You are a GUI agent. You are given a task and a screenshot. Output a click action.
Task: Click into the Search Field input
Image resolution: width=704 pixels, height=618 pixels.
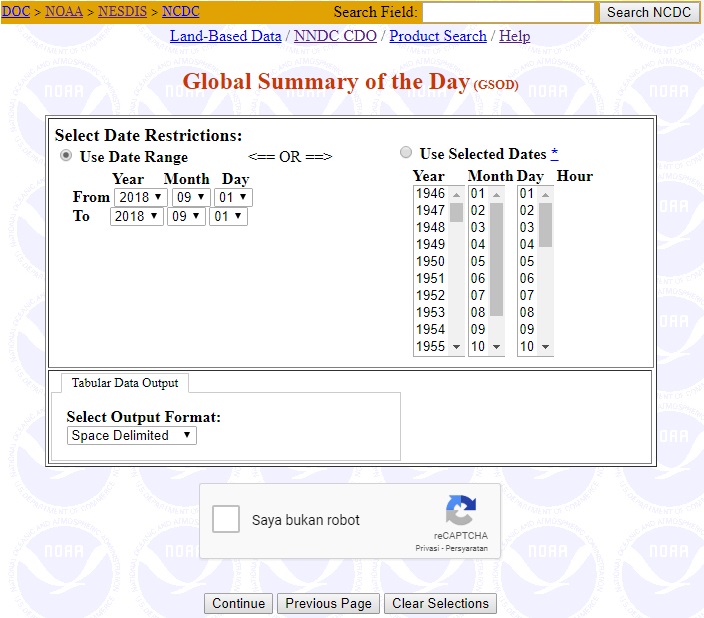pyautogui.click(x=508, y=12)
